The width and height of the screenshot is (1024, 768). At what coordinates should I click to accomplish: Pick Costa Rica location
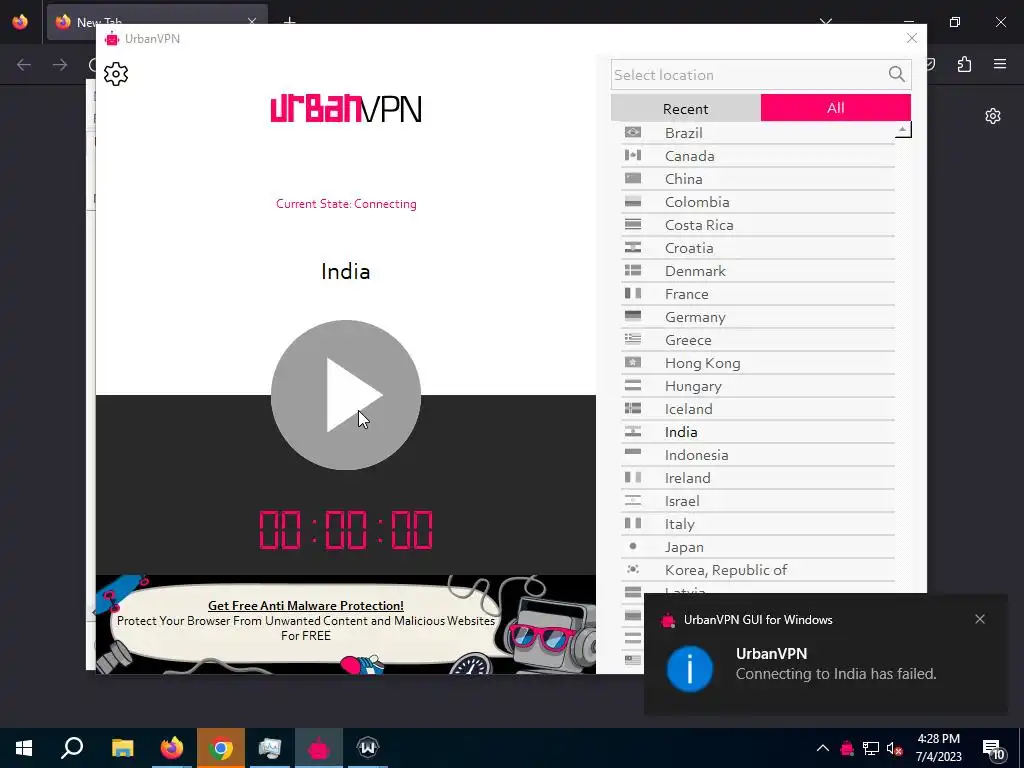pyautogui.click(x=758, y=225)
